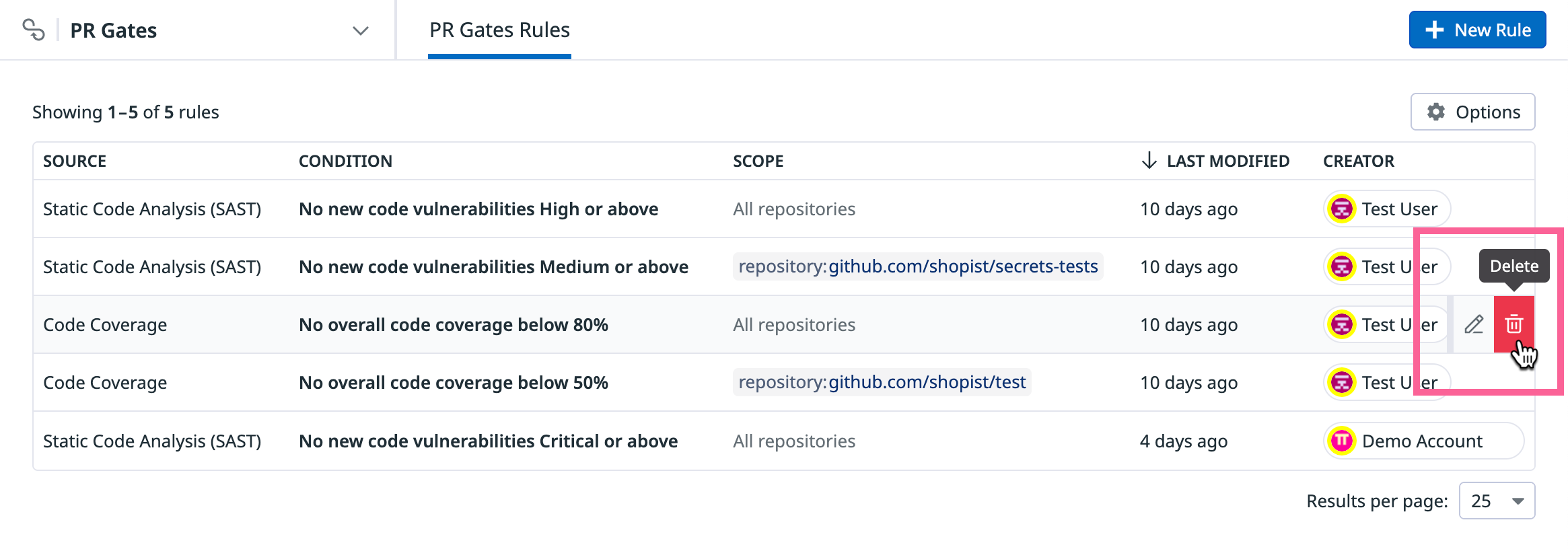This screenshot has width=1568, height=549.
Task: Open the secrets-tests repository scope tag
Action: (x=917, y=267)
